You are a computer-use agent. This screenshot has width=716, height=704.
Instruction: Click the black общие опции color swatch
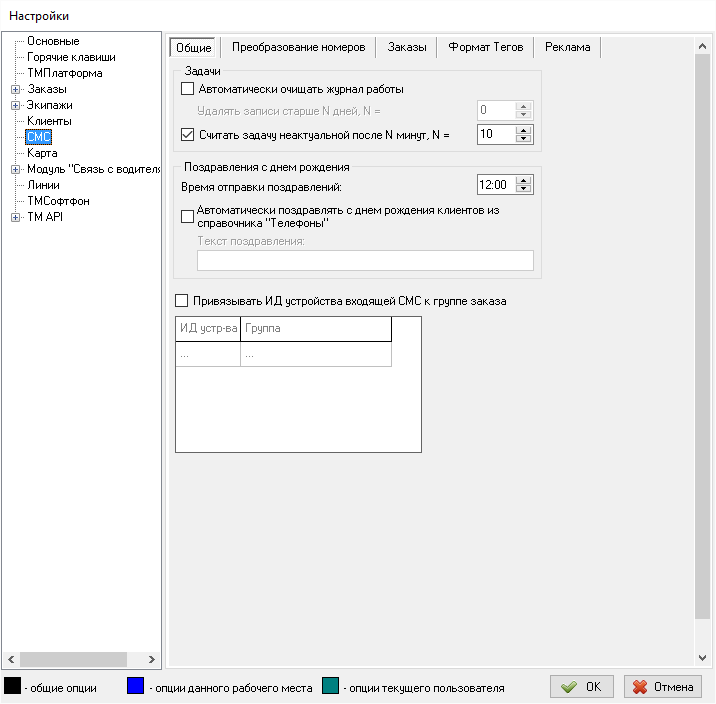[13, 686]
